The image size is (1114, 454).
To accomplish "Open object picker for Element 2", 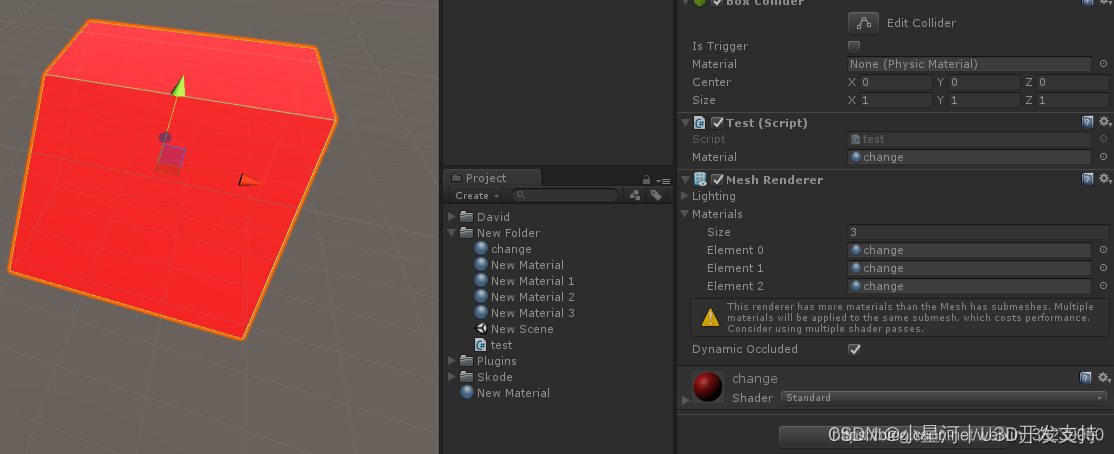I will point(1103,286).
